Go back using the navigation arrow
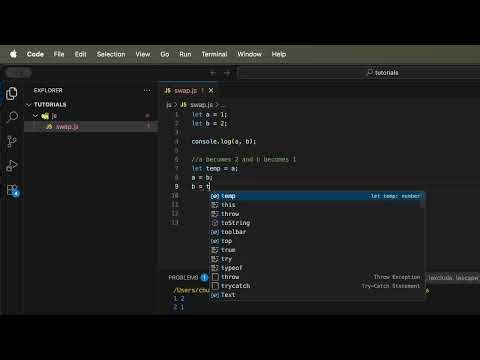480x360 pixels. (x=212, y=73)
